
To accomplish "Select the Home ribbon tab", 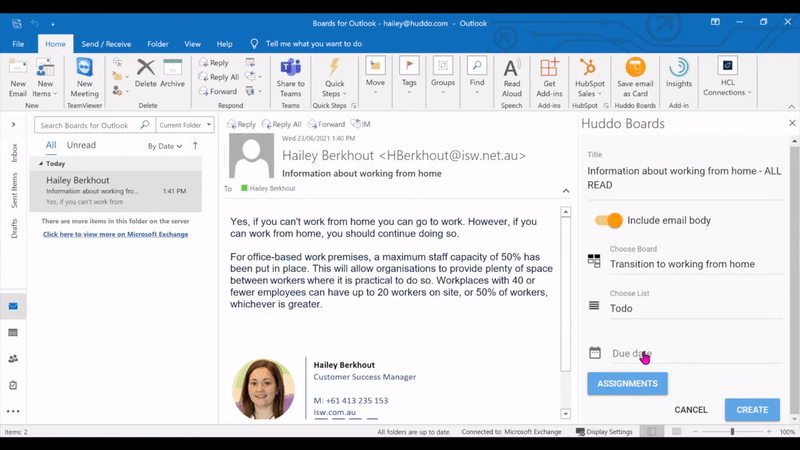I will tap(55, 44).
